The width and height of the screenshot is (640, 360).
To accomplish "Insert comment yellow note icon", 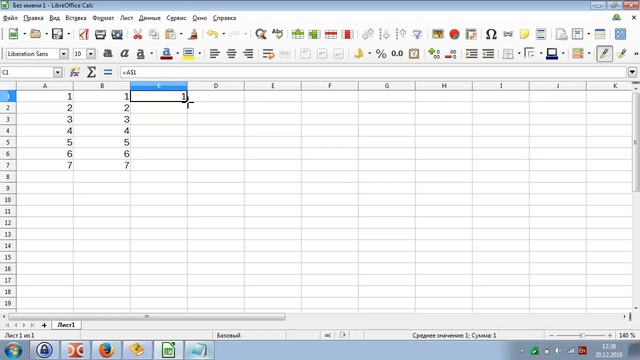I will click(x=524, y=34).
